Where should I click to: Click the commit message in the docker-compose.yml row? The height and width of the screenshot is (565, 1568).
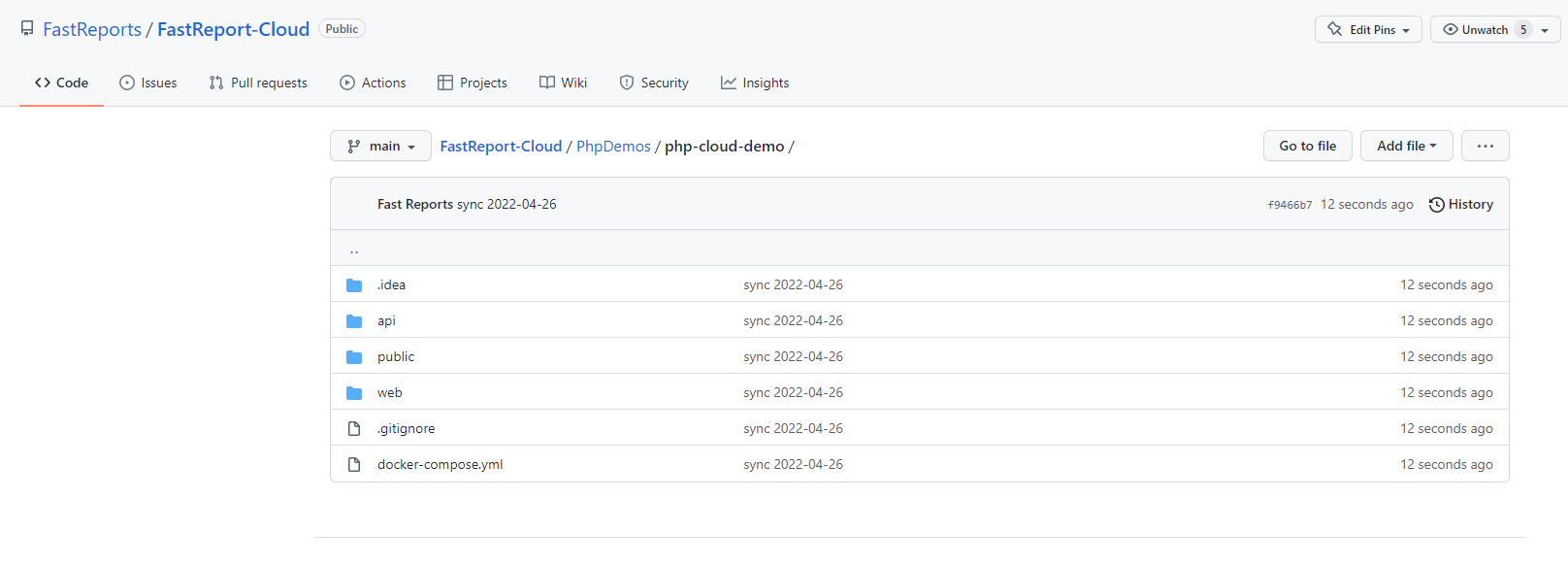(x=793, y=464)
